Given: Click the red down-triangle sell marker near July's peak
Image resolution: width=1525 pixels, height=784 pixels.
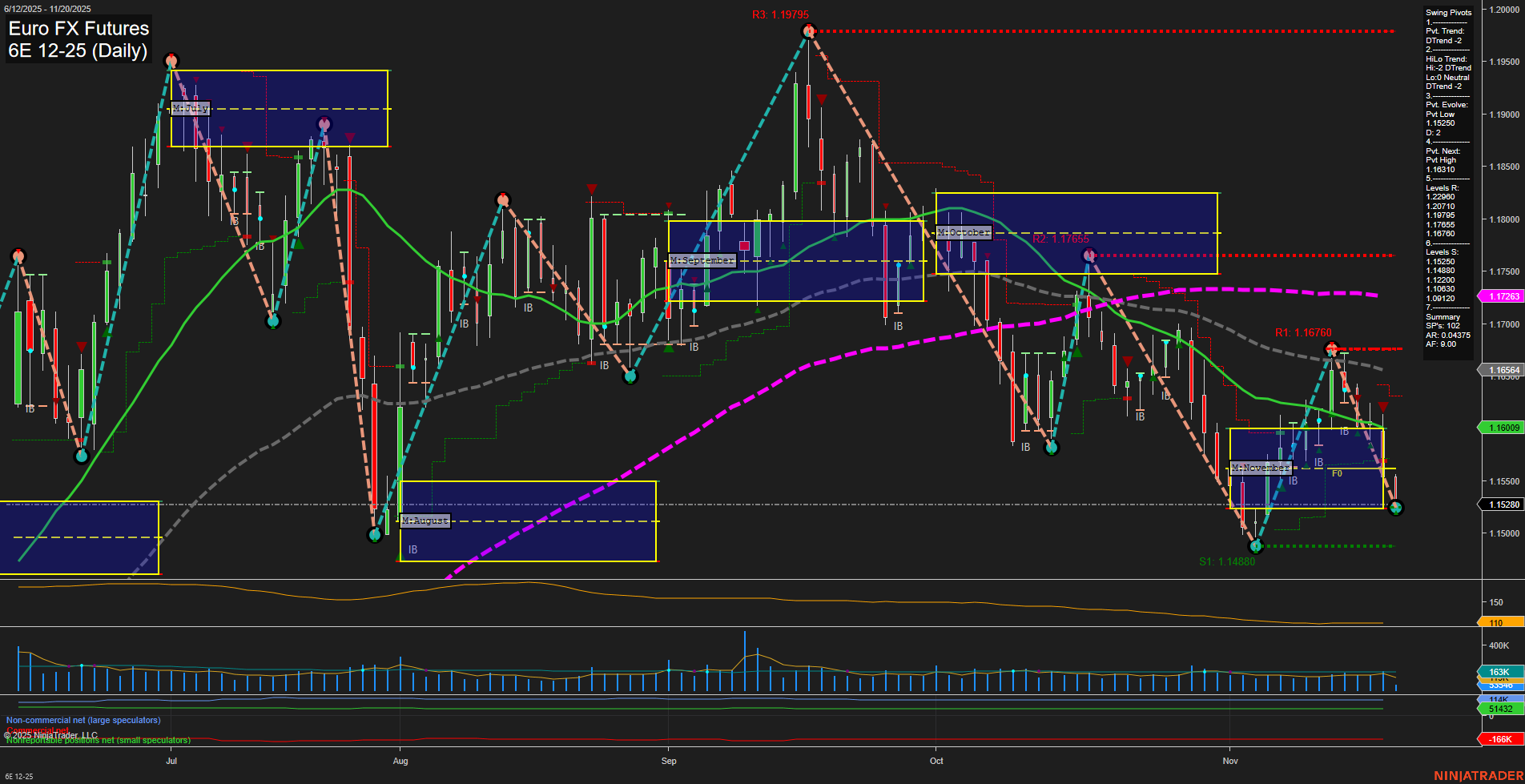Looking at the screenshot, I should (196, 81).
